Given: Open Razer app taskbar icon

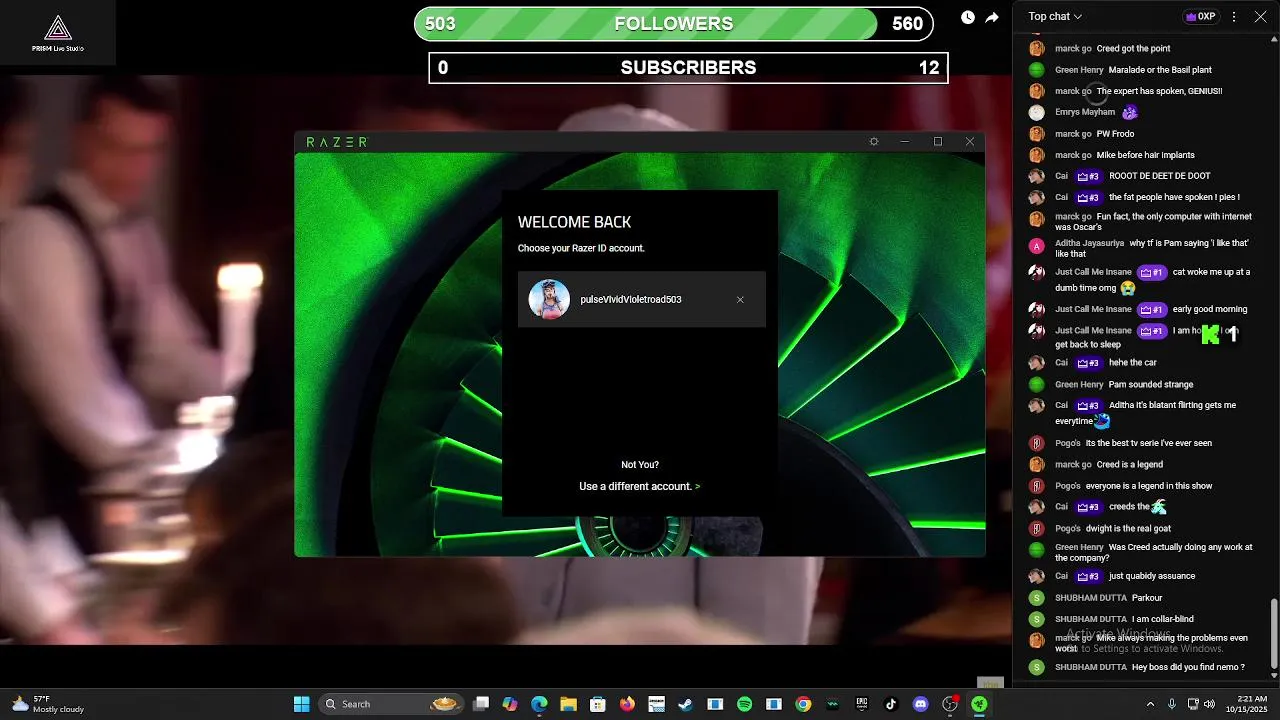Looking at the screenshot, I should [x=979, y=704].
